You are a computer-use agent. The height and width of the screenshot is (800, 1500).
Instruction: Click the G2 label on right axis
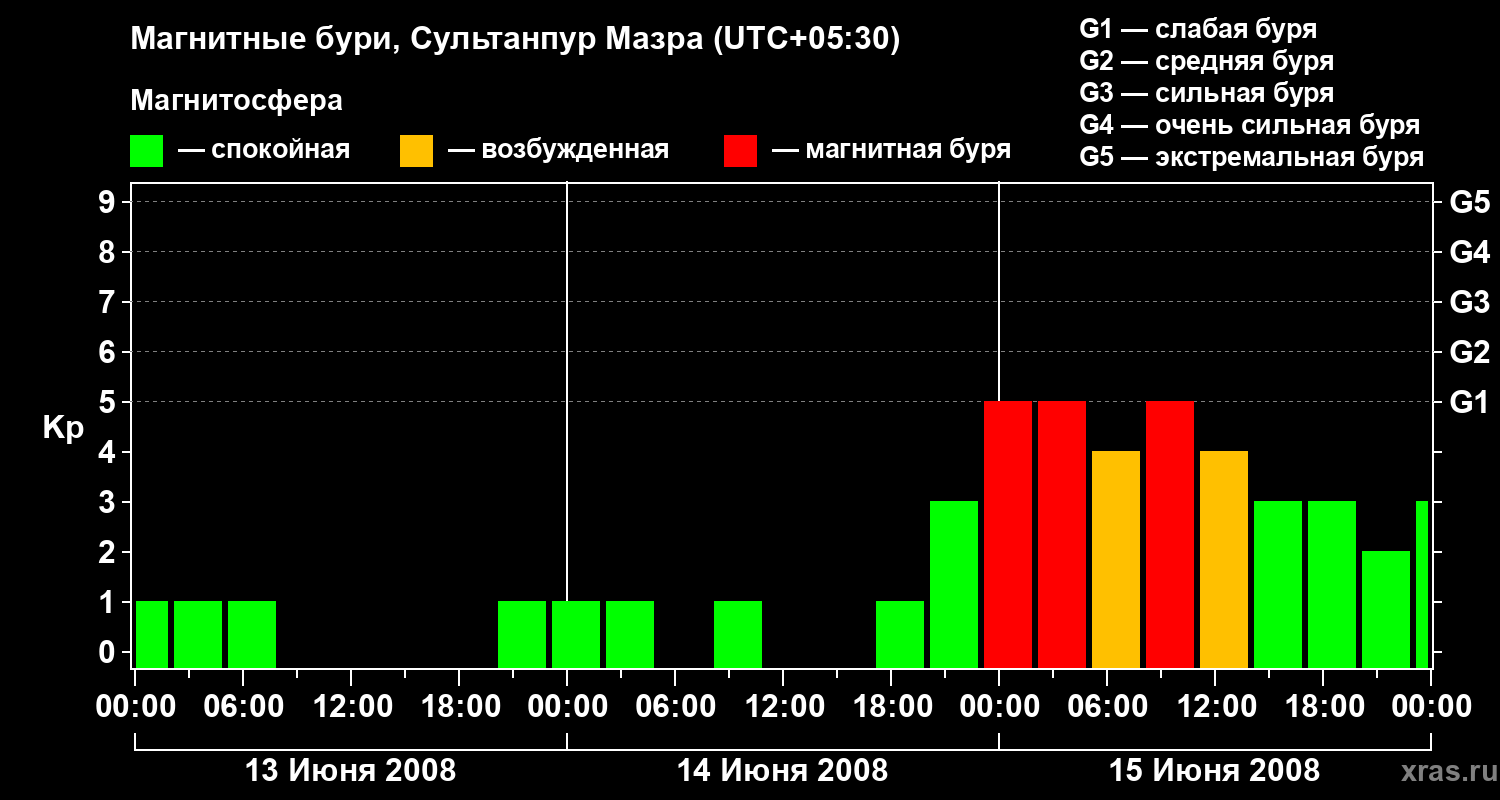coord(1470,353)
